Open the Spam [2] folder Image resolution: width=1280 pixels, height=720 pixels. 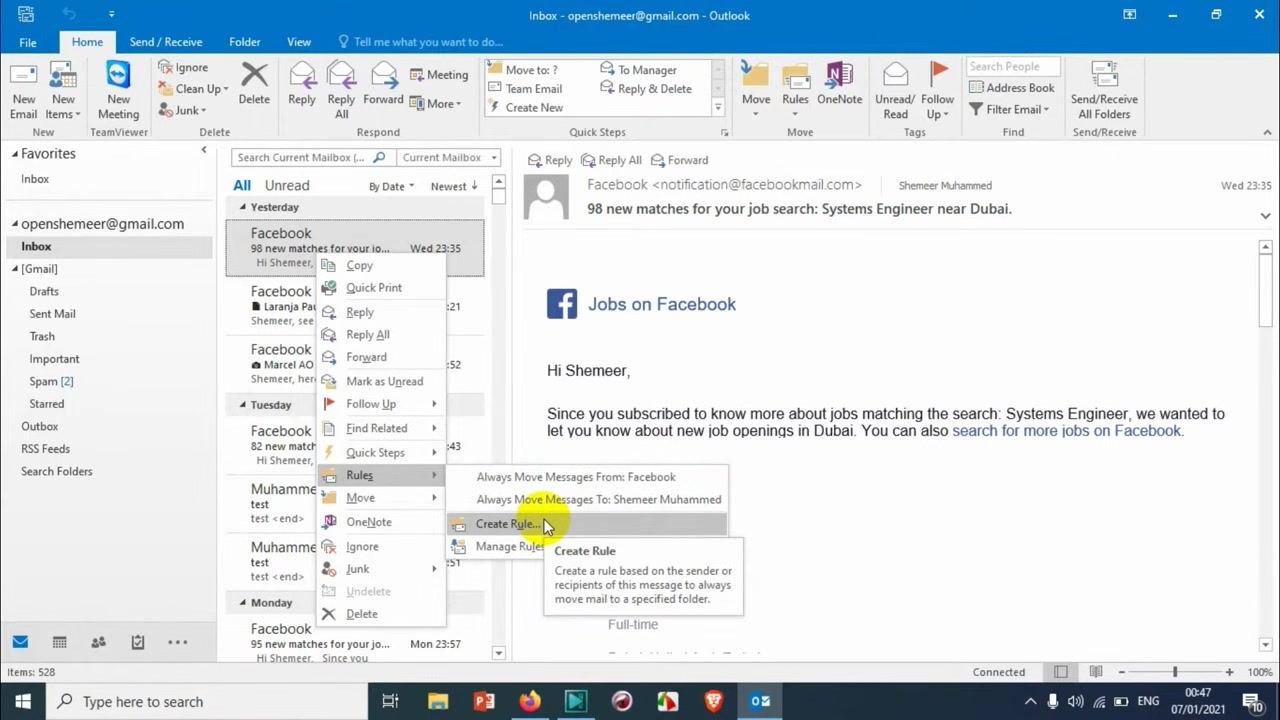[x=51, y=381]
